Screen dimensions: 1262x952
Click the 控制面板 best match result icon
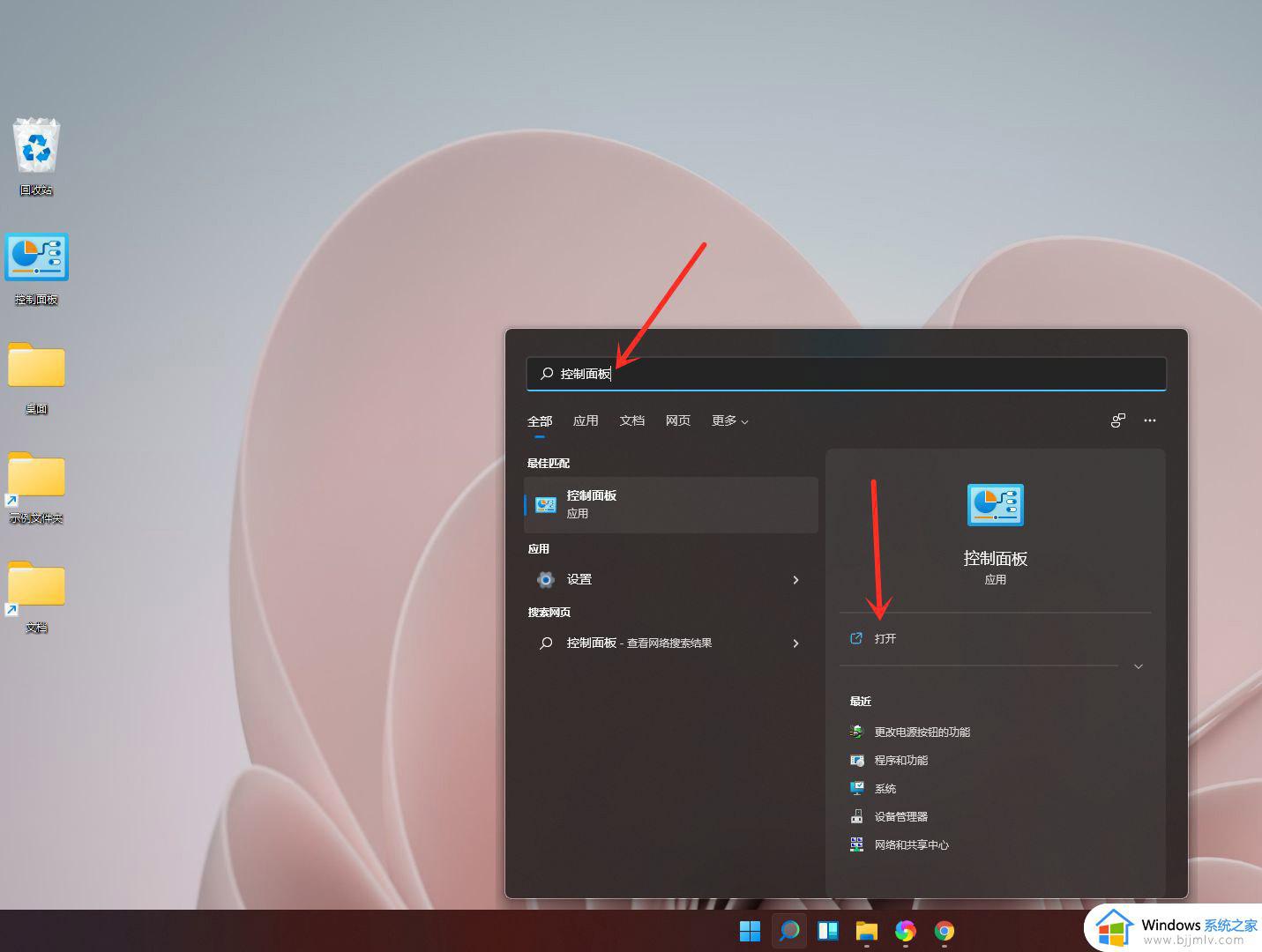(546, 504)
